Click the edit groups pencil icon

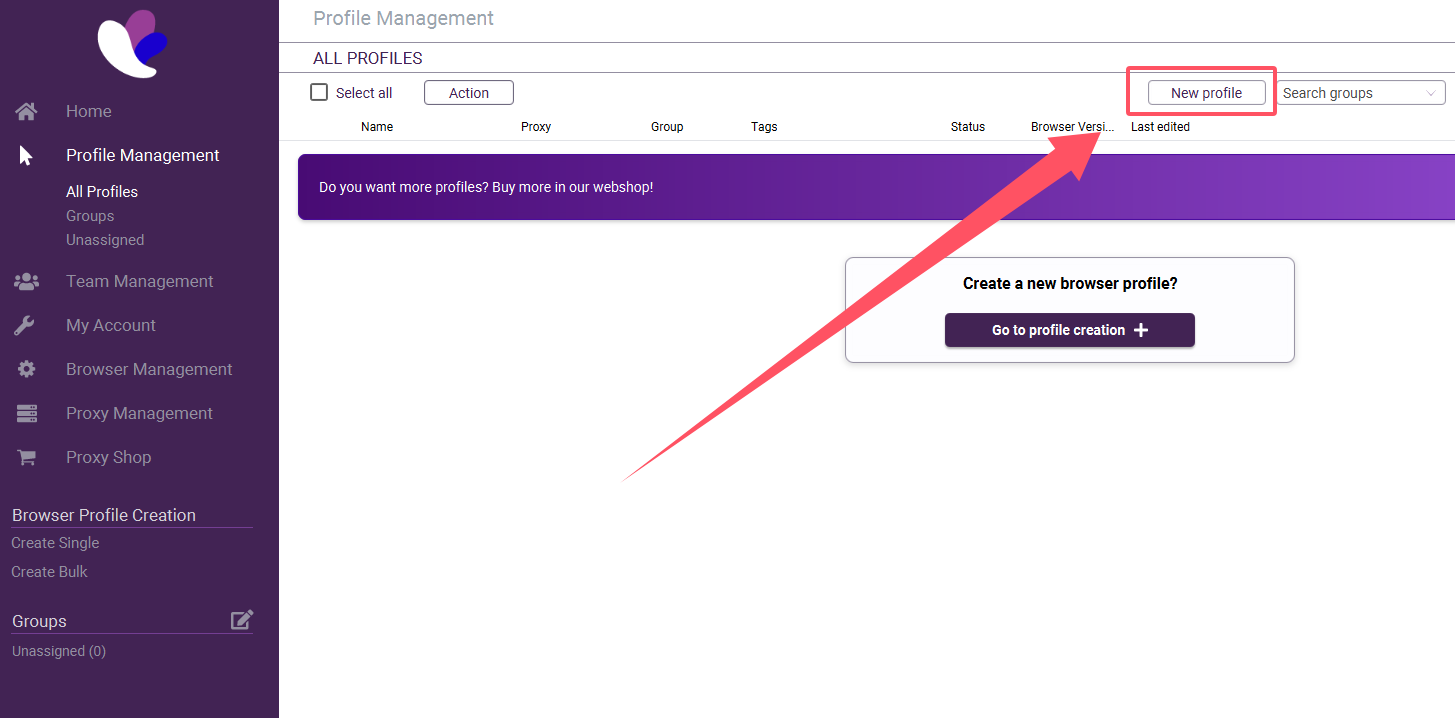point(242,620)
